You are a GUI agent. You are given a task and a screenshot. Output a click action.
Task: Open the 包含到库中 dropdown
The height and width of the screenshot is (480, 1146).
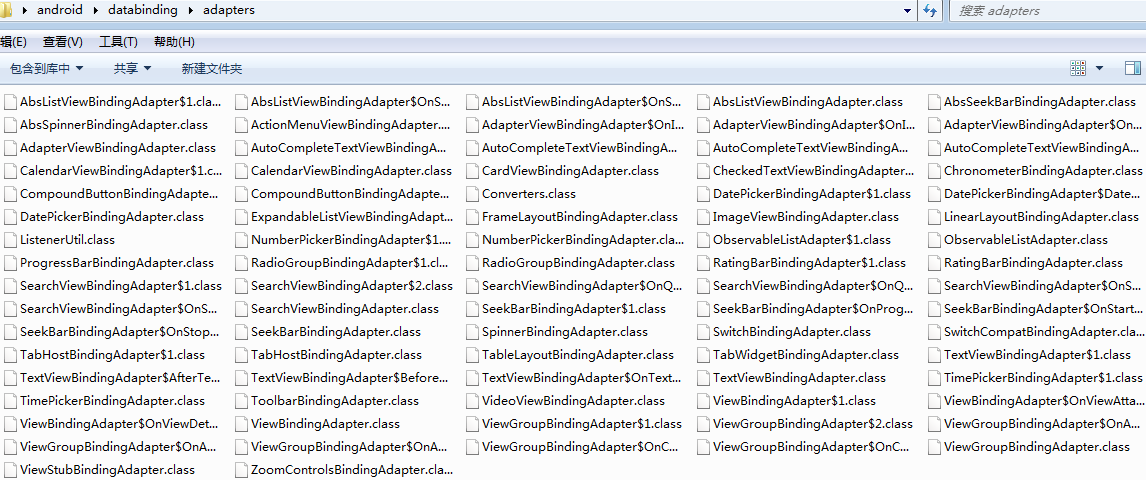tap(47, 68)
